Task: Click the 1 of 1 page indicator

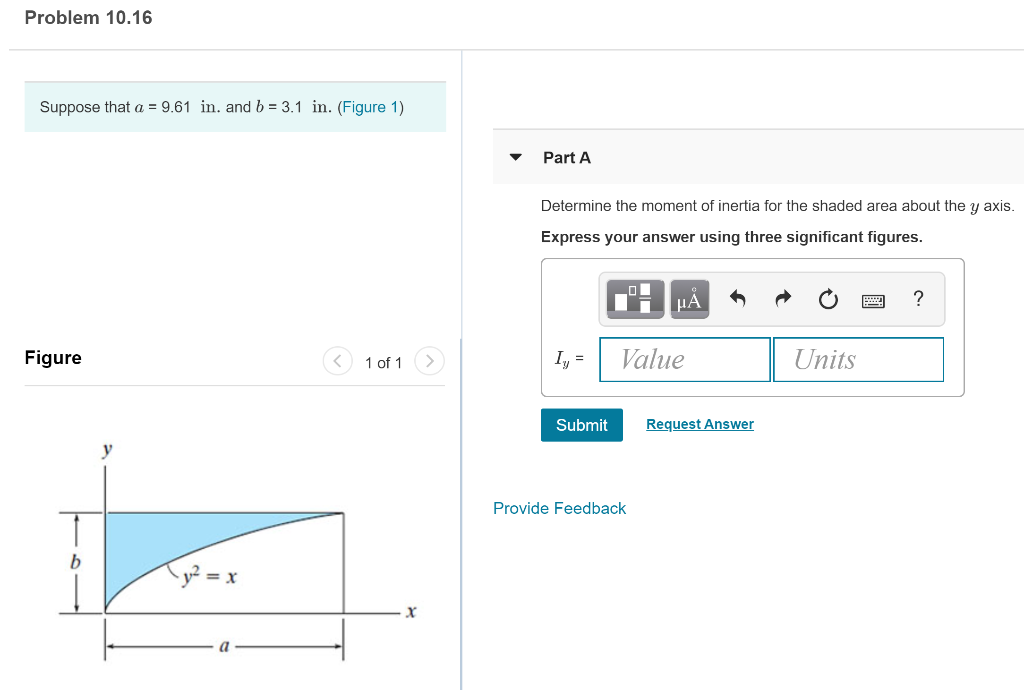Action: click(383, 362)
